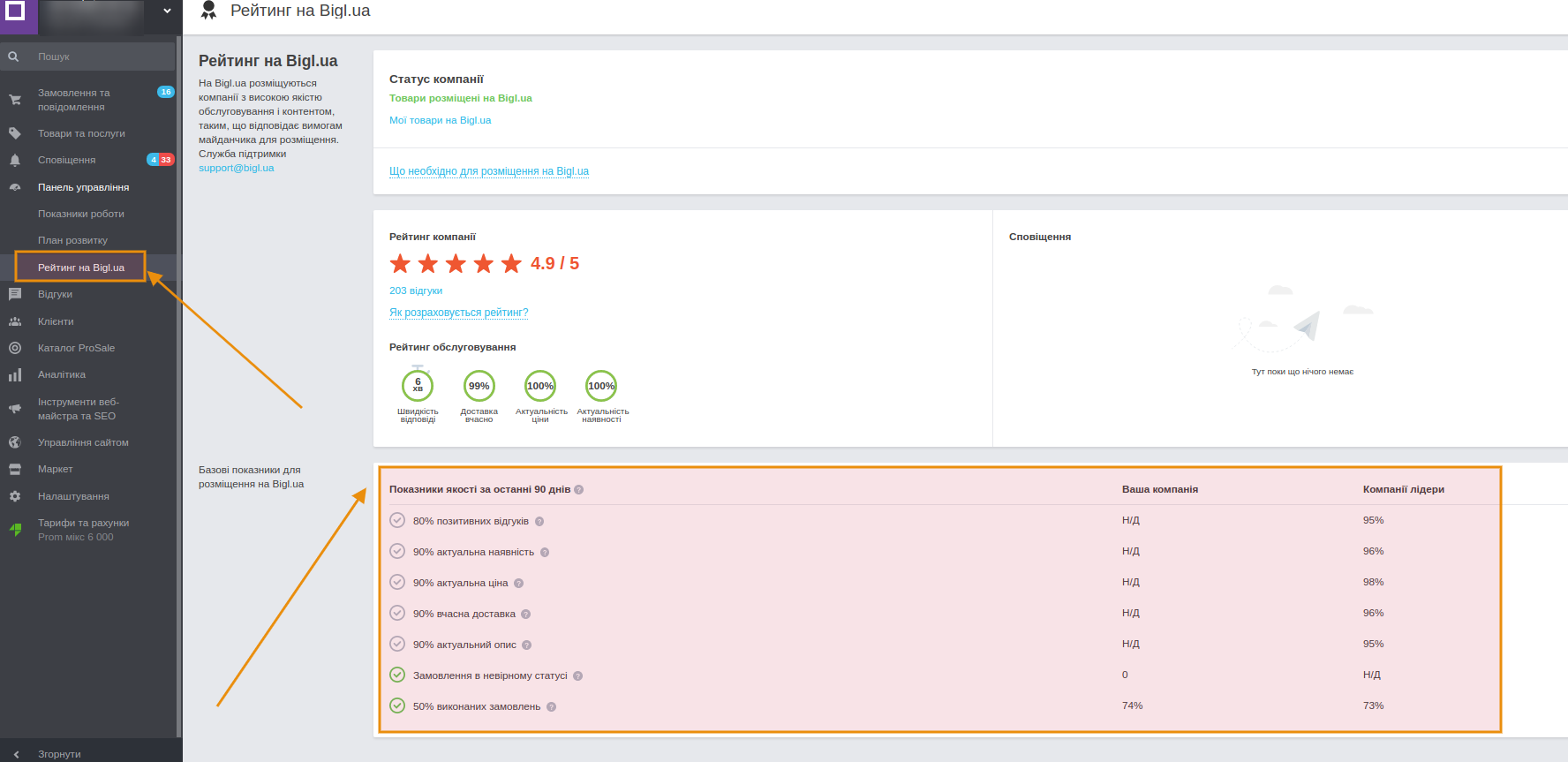Click check mark for 90% актуальна ціна
This screenshot has width=1568, height=762.
(x=397, y=582)
